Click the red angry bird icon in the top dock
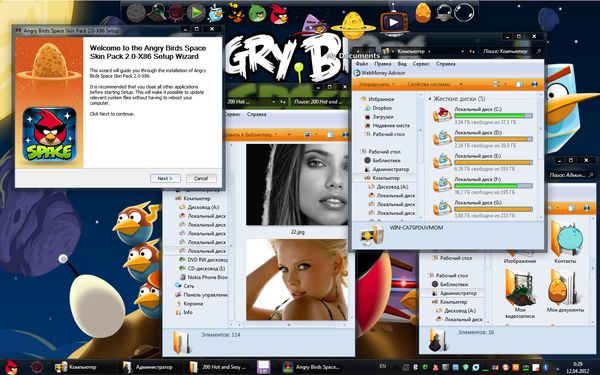 pos(279,14)
